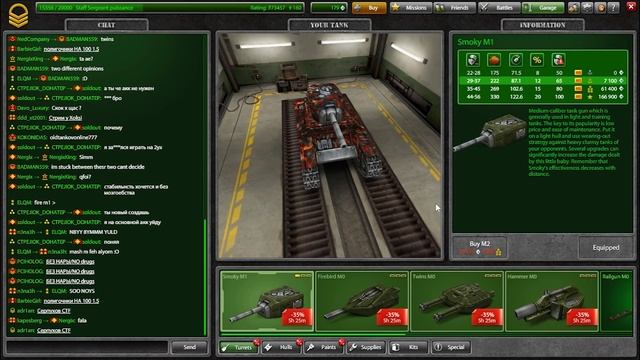The height and width of the screenshot is (360, 640).
Task: Open help with the question mark icon
Action: [x=613, y=8]
